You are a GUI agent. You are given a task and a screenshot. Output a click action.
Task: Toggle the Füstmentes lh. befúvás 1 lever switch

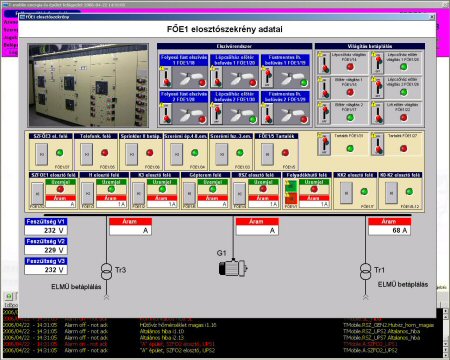pos(267,77)
